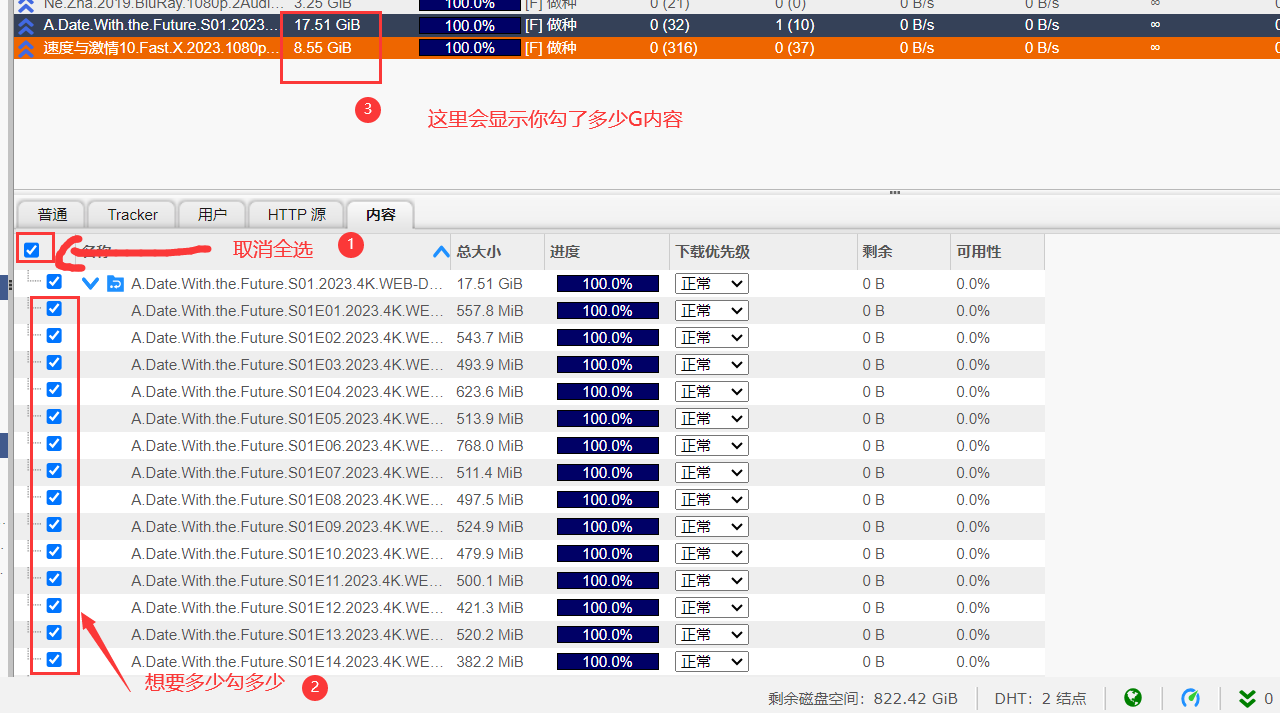Click file name A.Date.With.the.Future.S01E06
Image resolution: width=1280 pixels, height=713 pixels.
coord(287,446)
